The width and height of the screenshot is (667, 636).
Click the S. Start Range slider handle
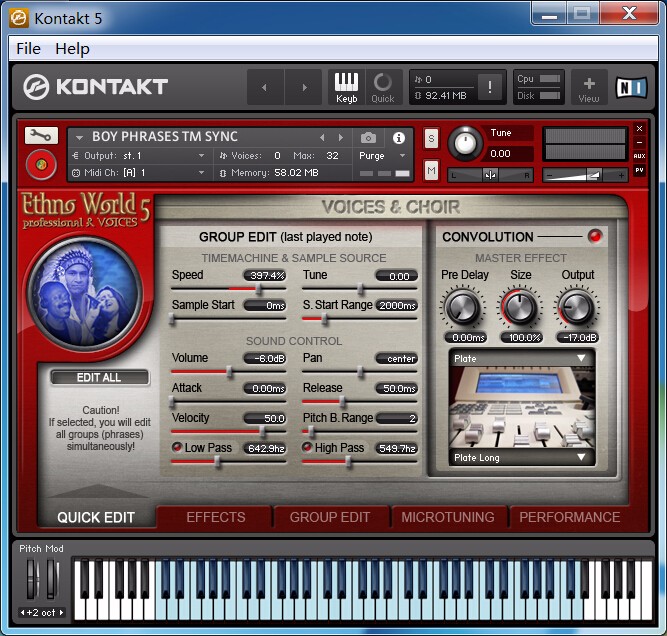(324, 319)
